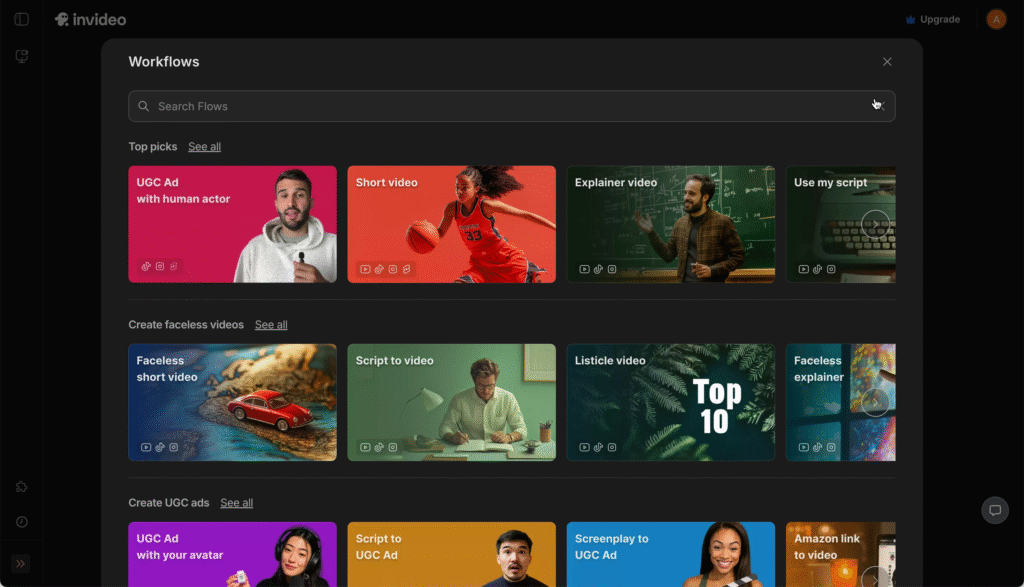The width and height of the screenshot is (1024, 587).
Task: Open the chat support bubble icon
Action: tap(995, 510)
